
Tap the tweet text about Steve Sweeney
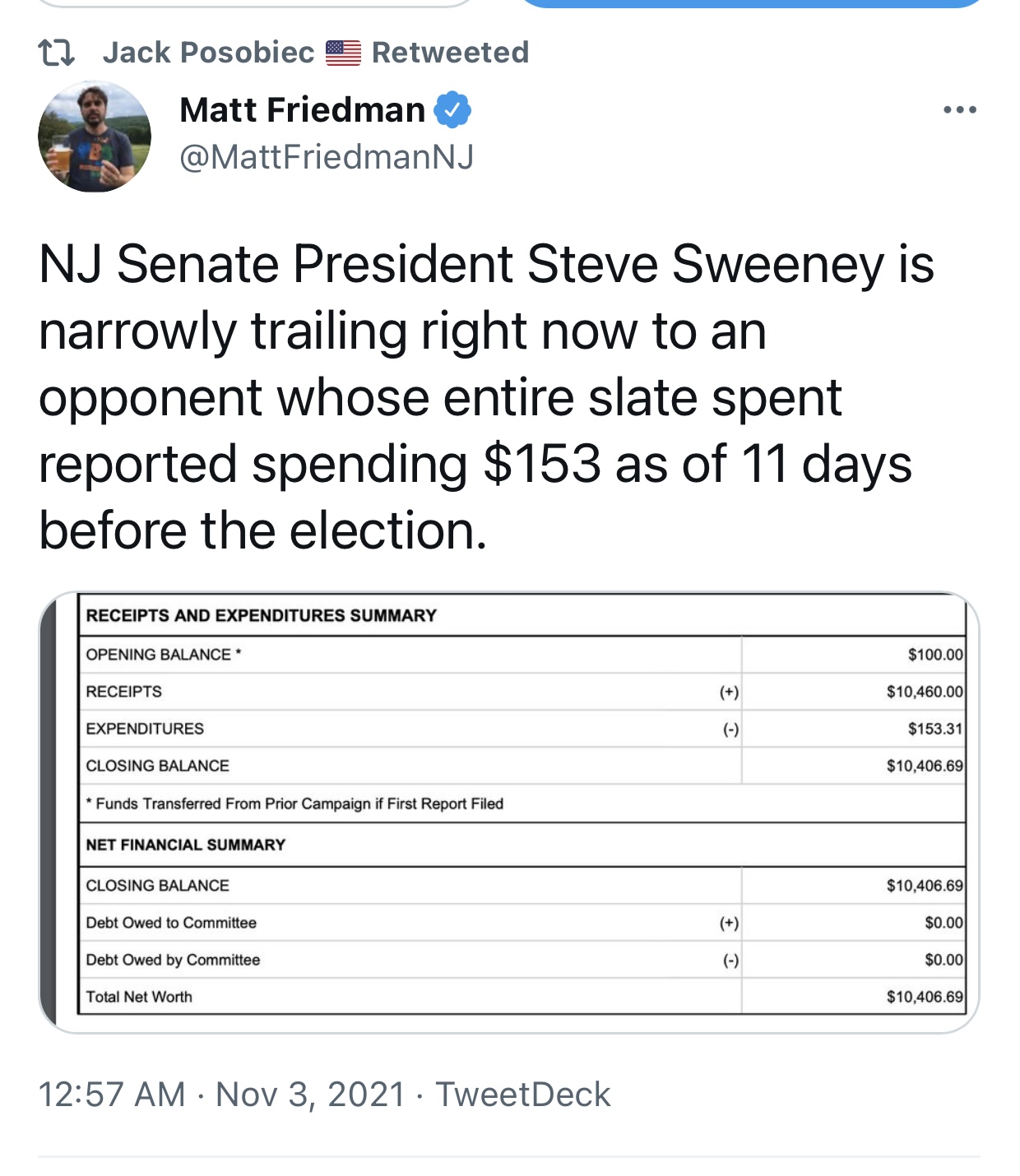(x=486, y=397)
